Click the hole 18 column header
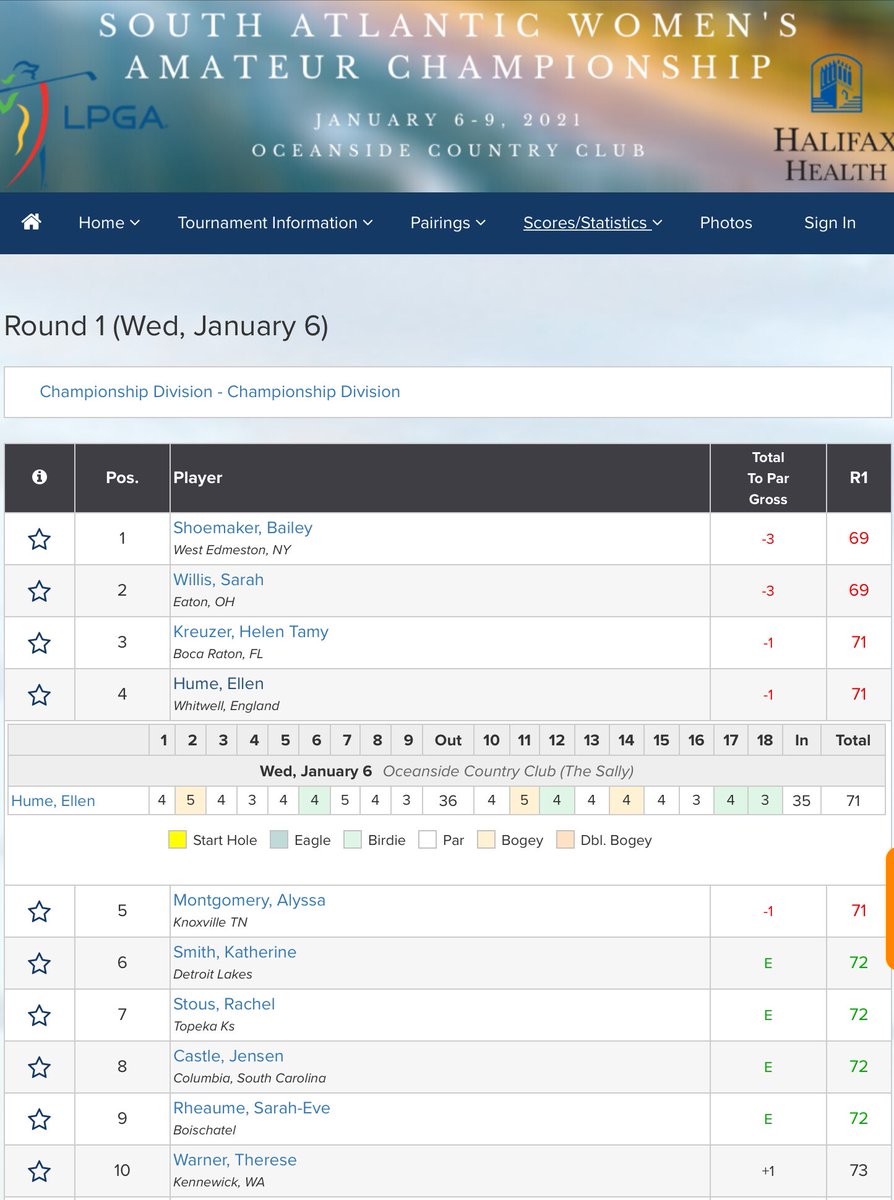The height and width of the screenshot is (1200, 894). click(x=765, y=740)
